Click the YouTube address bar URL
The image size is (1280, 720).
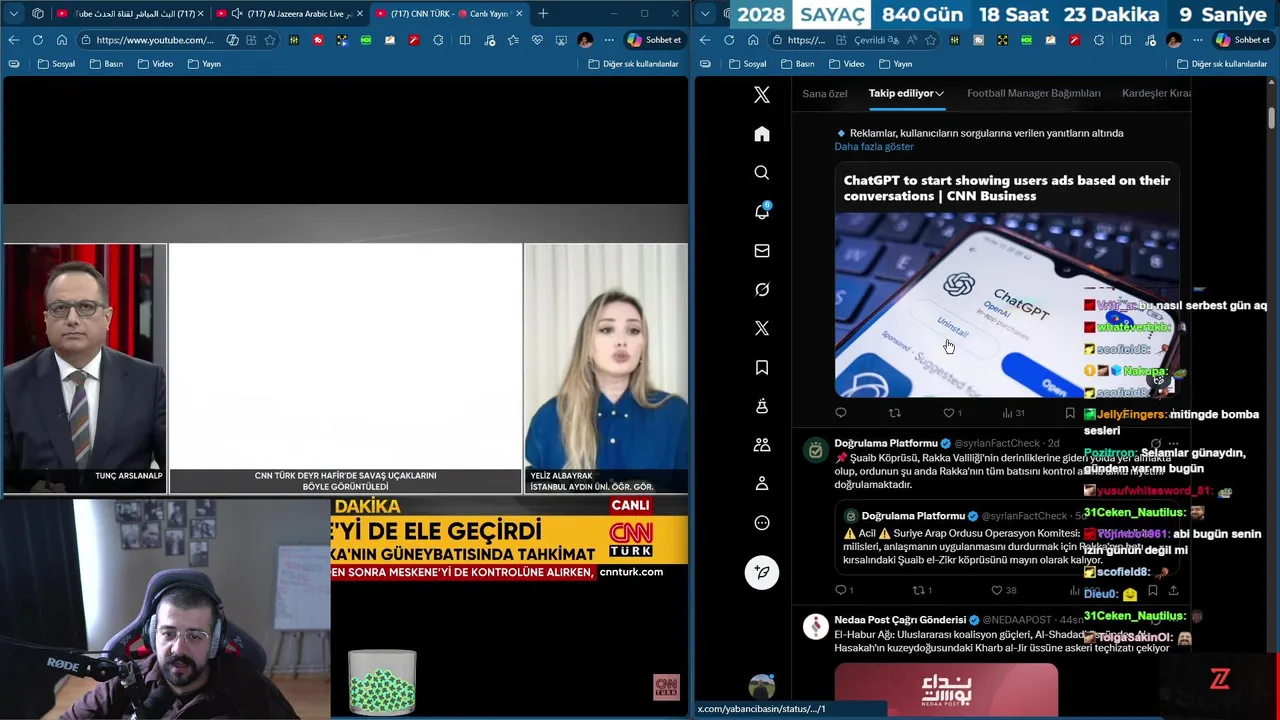click(155, 40)
